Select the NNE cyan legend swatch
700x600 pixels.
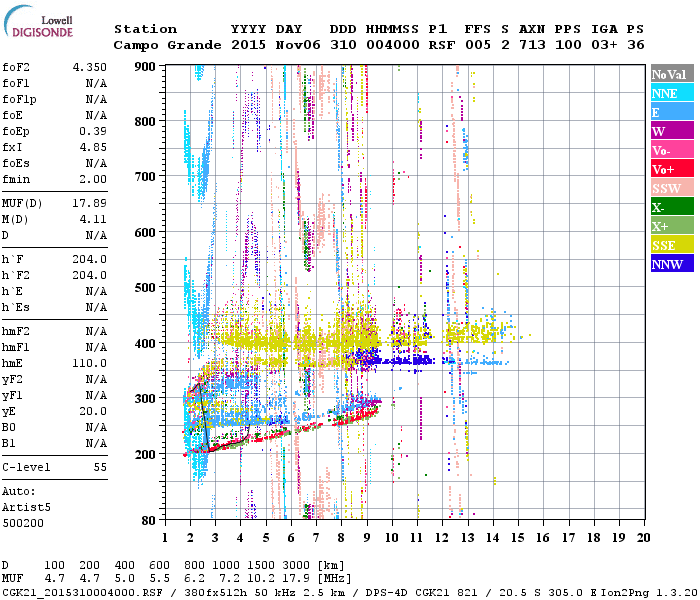click(672, 93)
